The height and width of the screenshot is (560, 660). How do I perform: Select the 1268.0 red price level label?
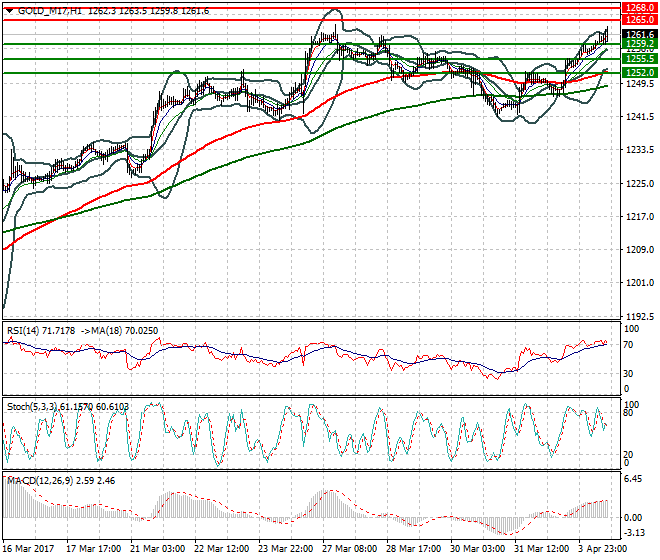coord(639,8)
